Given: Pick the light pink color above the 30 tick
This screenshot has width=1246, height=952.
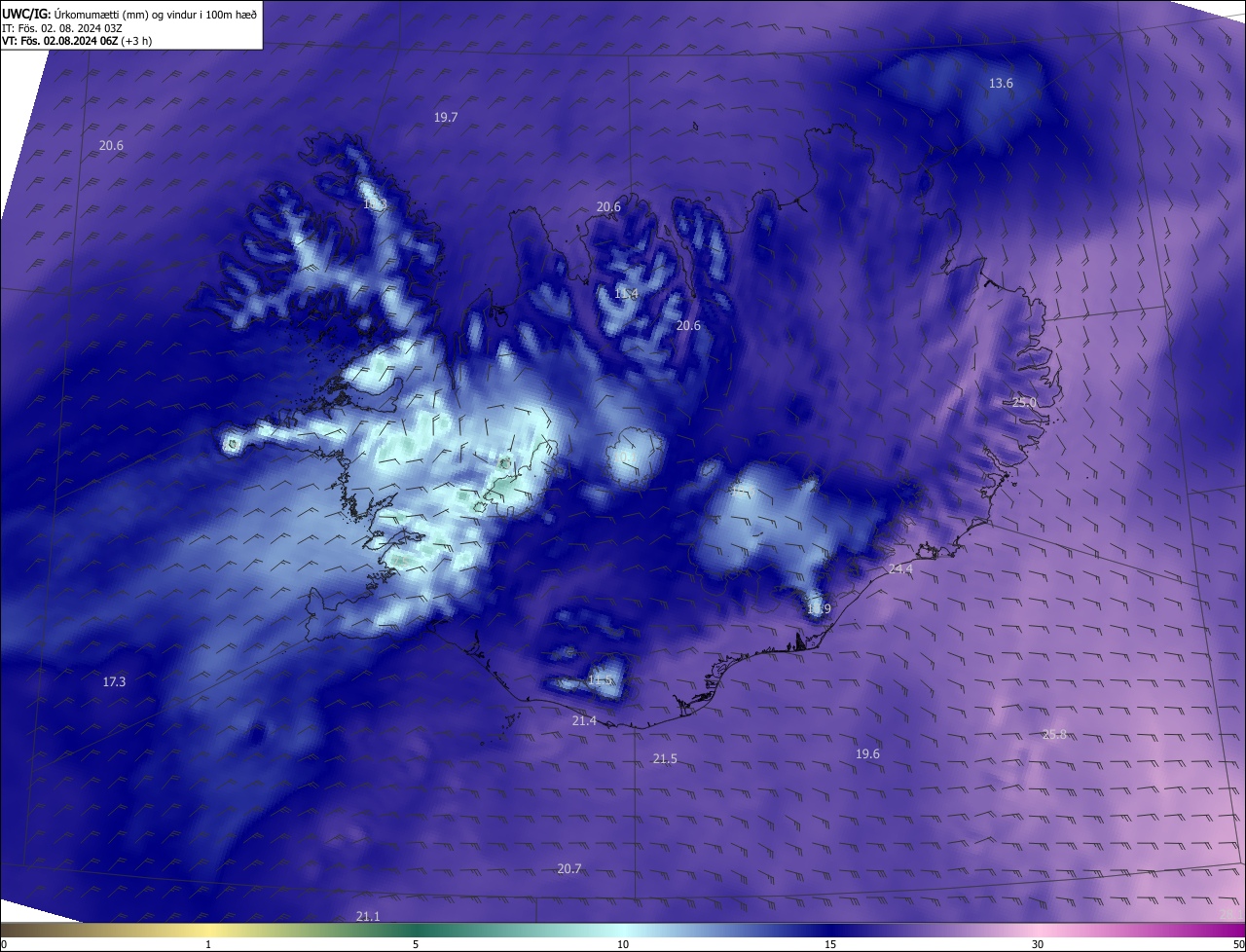Looking at the screenshot, I should pyautogui.click(x=1038, y=931).
